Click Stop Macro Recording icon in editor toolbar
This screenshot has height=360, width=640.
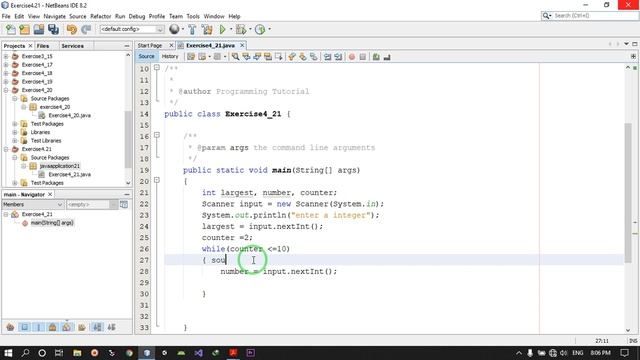pos(362,57)
